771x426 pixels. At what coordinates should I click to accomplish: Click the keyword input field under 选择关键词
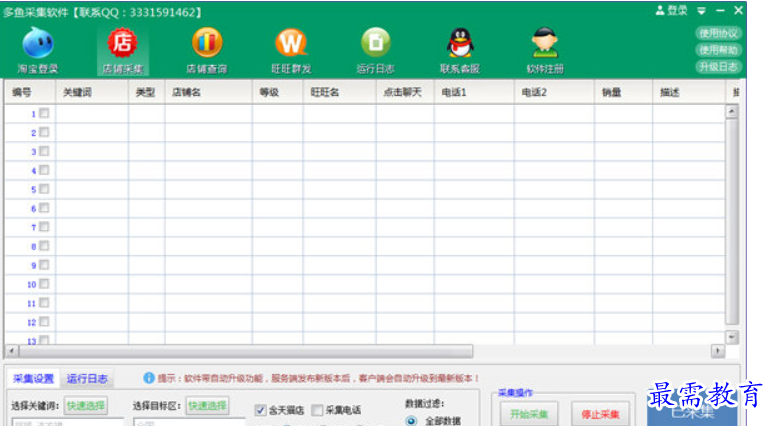[67, 422]
